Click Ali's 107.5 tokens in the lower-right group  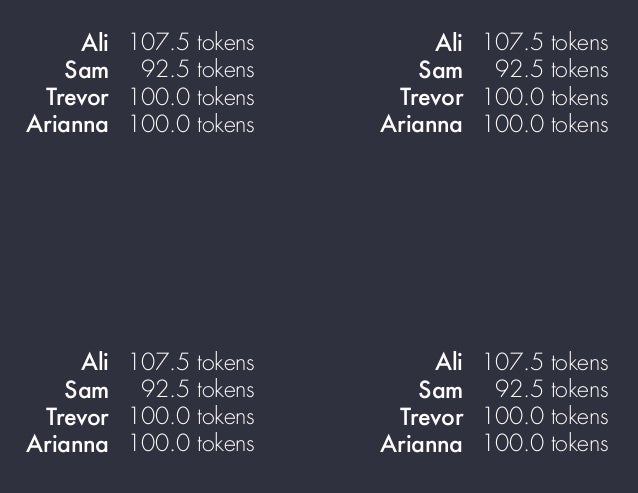coord(546,362)
